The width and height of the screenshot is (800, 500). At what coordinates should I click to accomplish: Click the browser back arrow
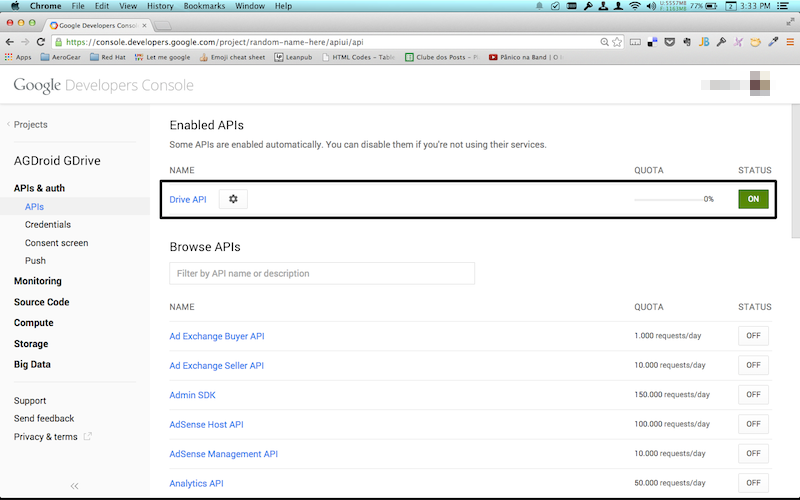[x=9, y=42]
